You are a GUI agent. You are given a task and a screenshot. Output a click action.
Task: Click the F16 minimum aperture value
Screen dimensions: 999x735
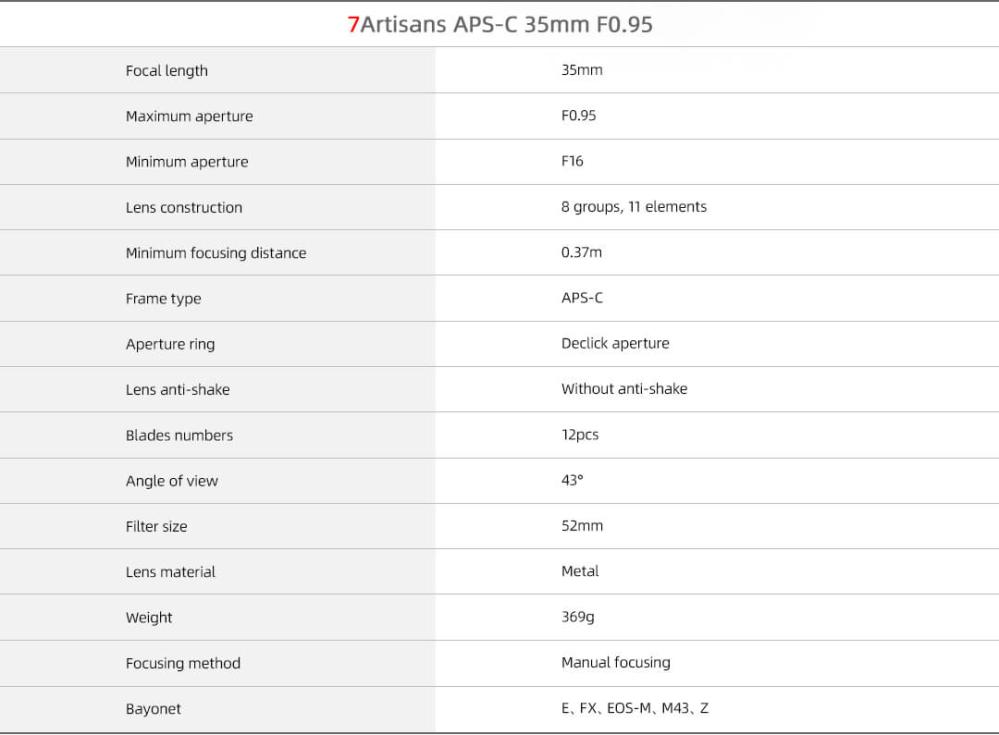572,161
